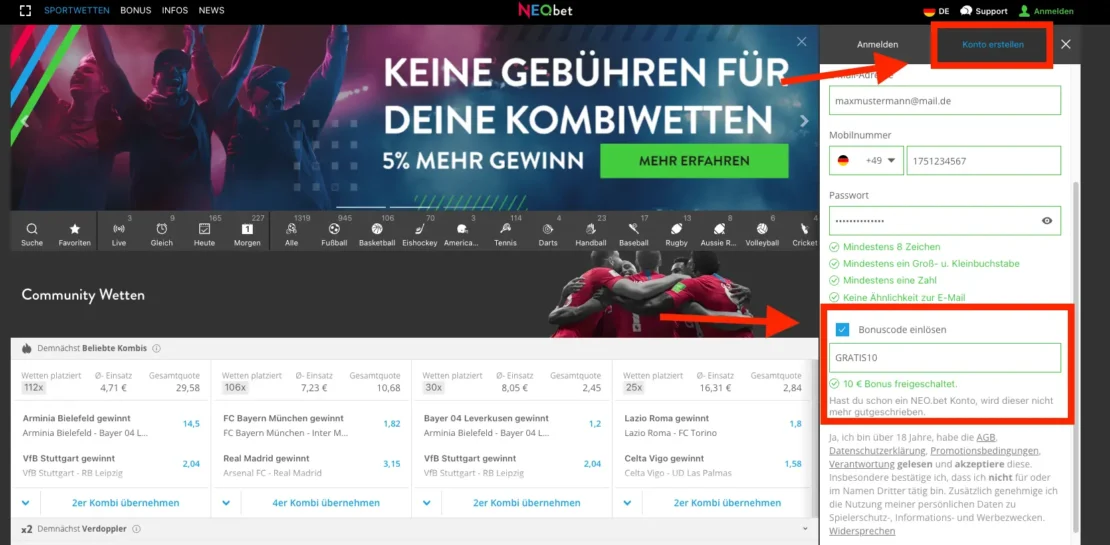Select the Eishockey sport icon
The width and height of the screenshot is (1110, 545).
(x=419, y=229)
